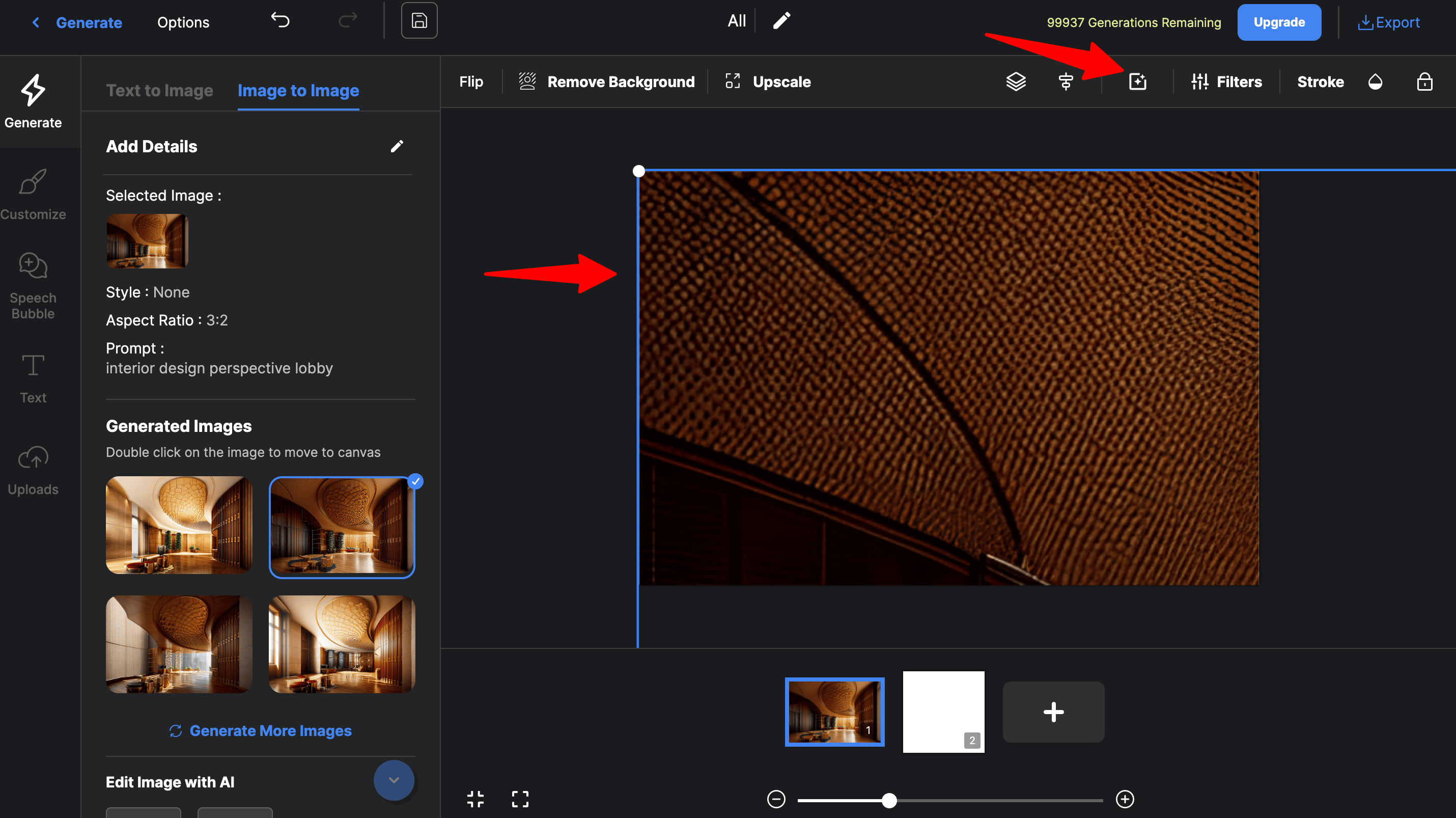Viewport: 1456px width, 818px height.
Task: Click the fit to screen expand icon
Action: [x=520, y=799]
